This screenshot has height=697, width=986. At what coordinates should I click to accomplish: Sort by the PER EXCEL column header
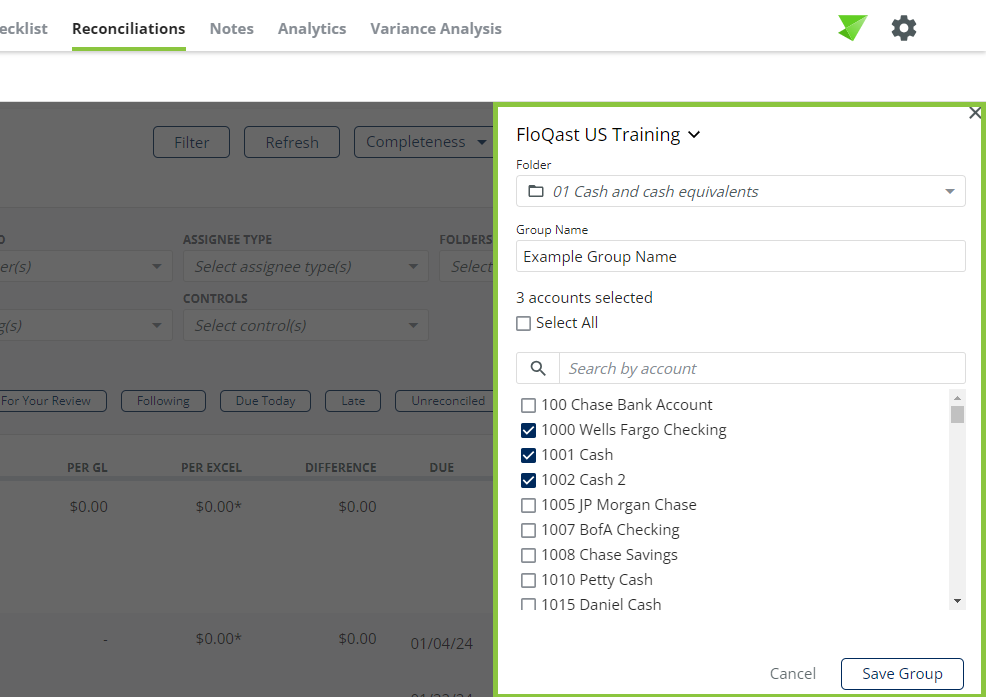point(211,468)
